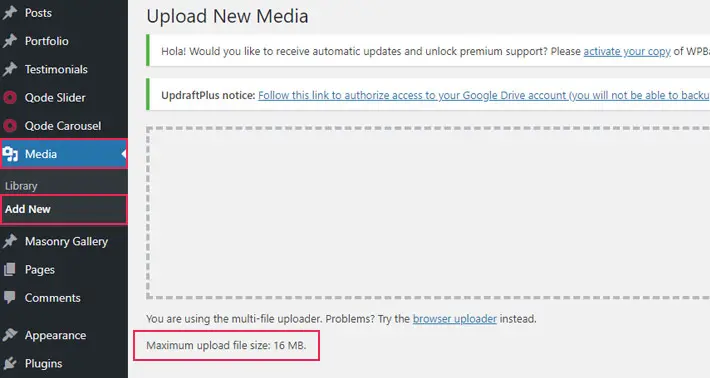Click the Comments speech bubble icon
Screen dimensions: 710x378
click(10, 297)
